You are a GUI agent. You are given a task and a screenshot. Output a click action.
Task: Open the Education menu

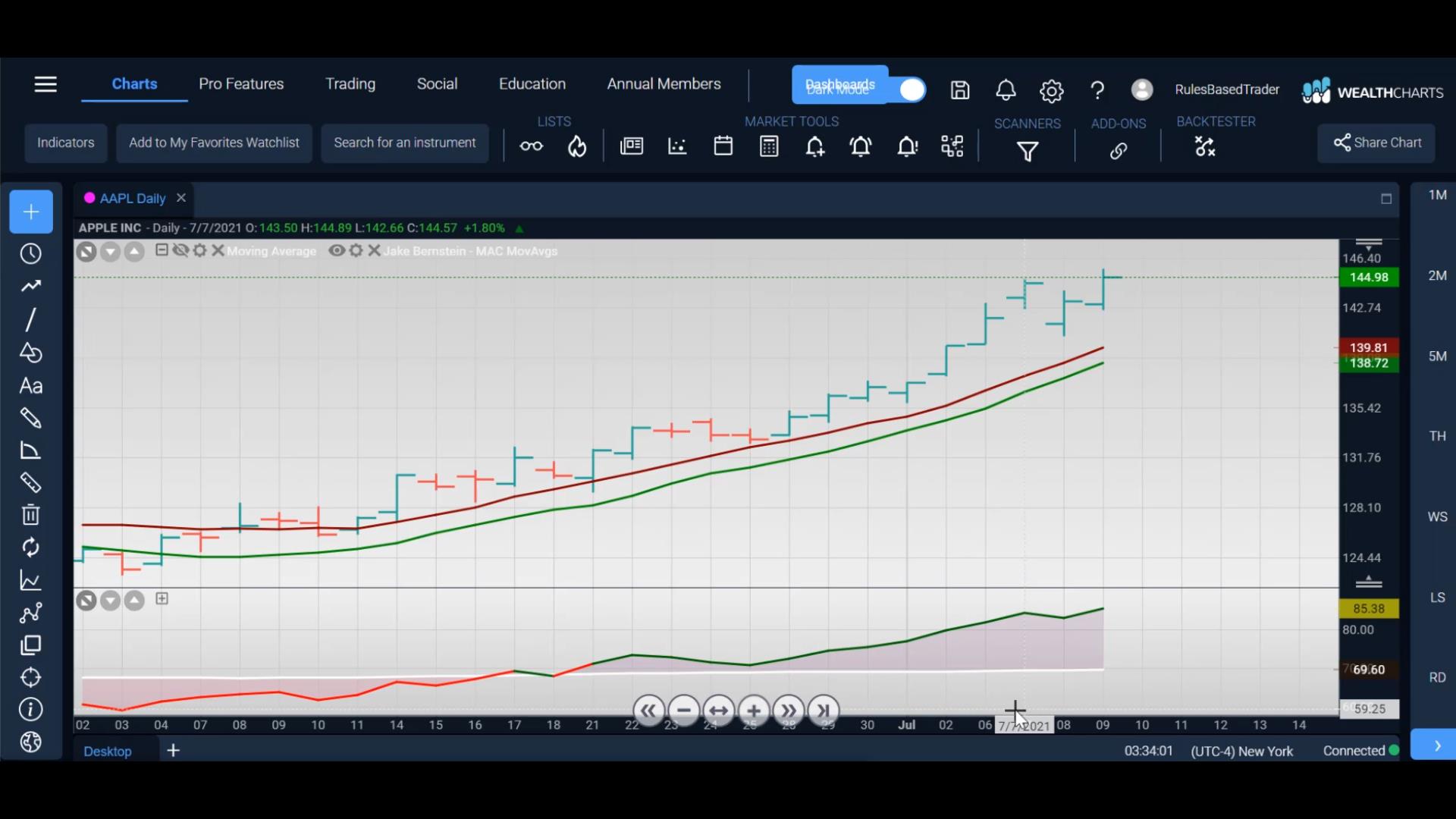click(x=532, y=84)
